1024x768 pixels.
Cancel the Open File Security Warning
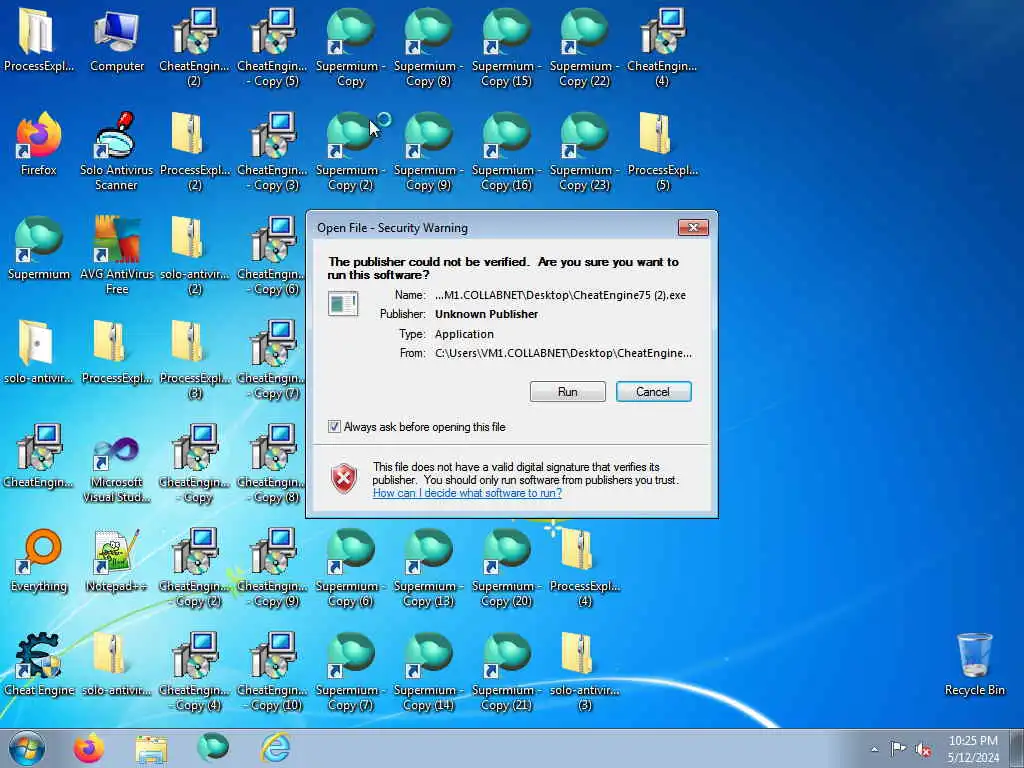pyautogui.click(x=653, y=392)
